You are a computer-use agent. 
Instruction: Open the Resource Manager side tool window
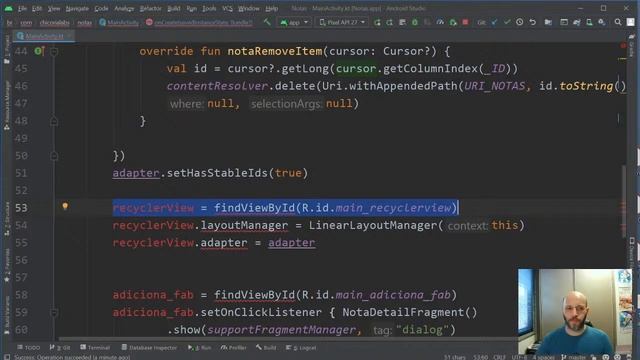(x=7, y=105)
